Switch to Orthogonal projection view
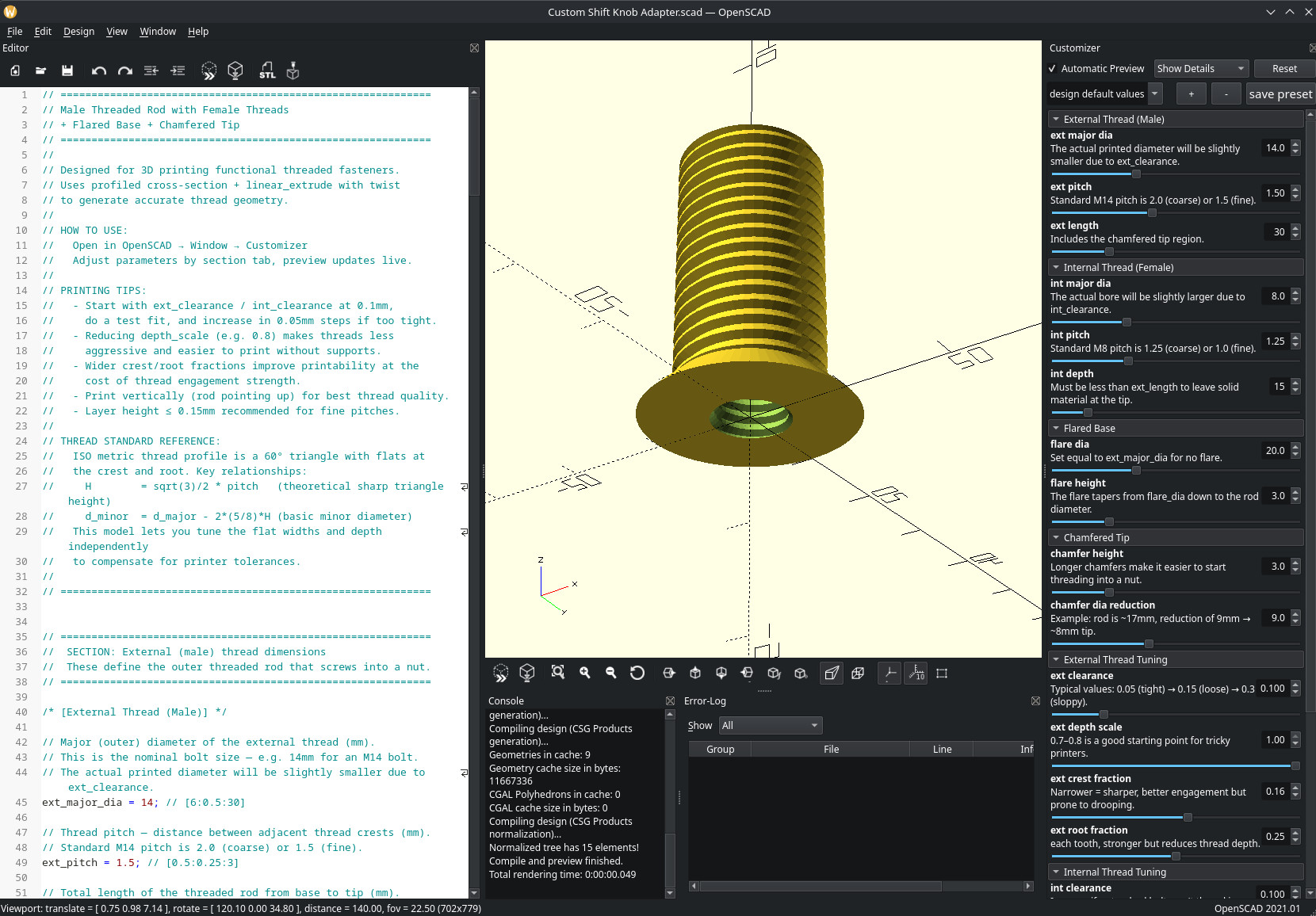This screenshot has height=916, width=1316. 858,673
